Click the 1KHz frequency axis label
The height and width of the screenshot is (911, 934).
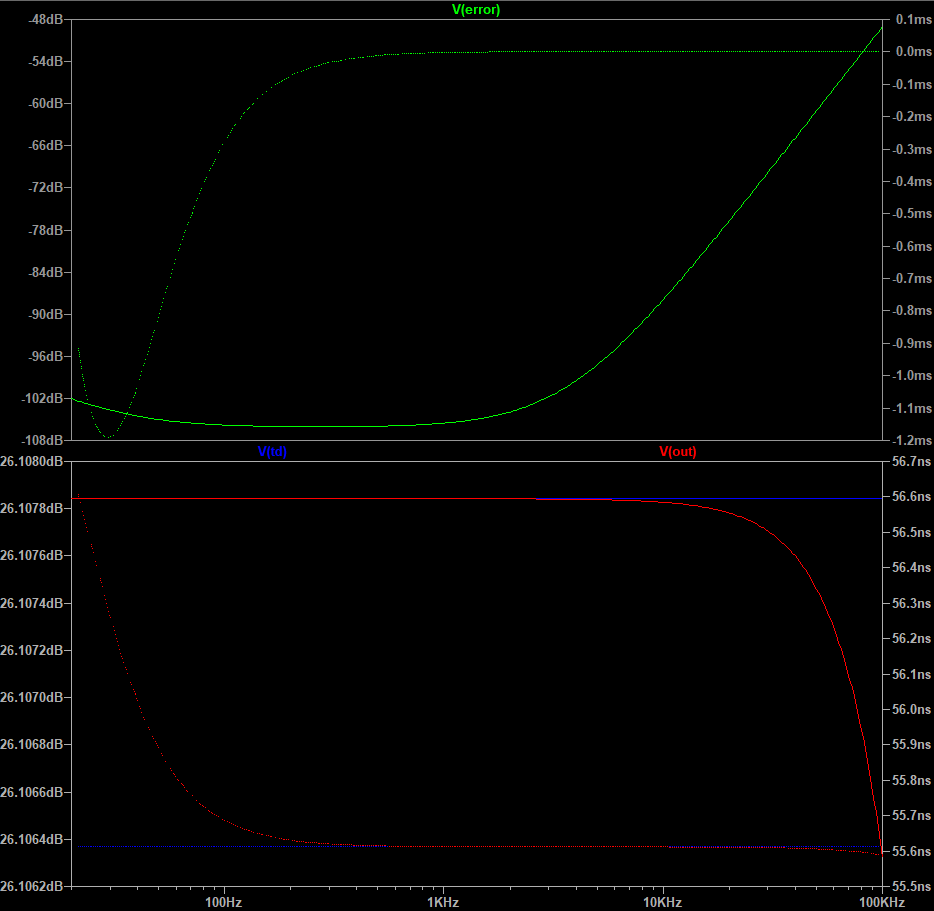[443, 902]
